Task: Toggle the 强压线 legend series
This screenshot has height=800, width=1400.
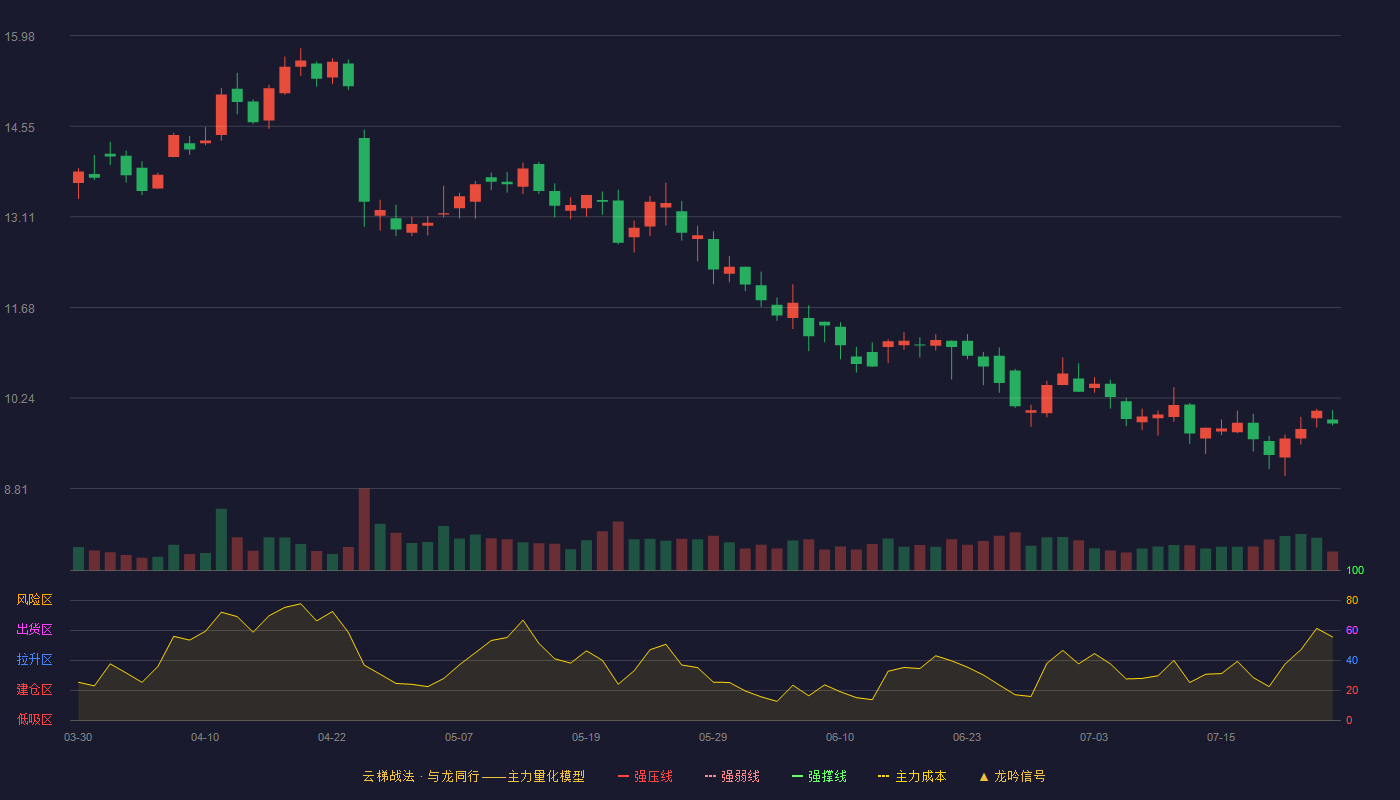Action: click(645, 776)
